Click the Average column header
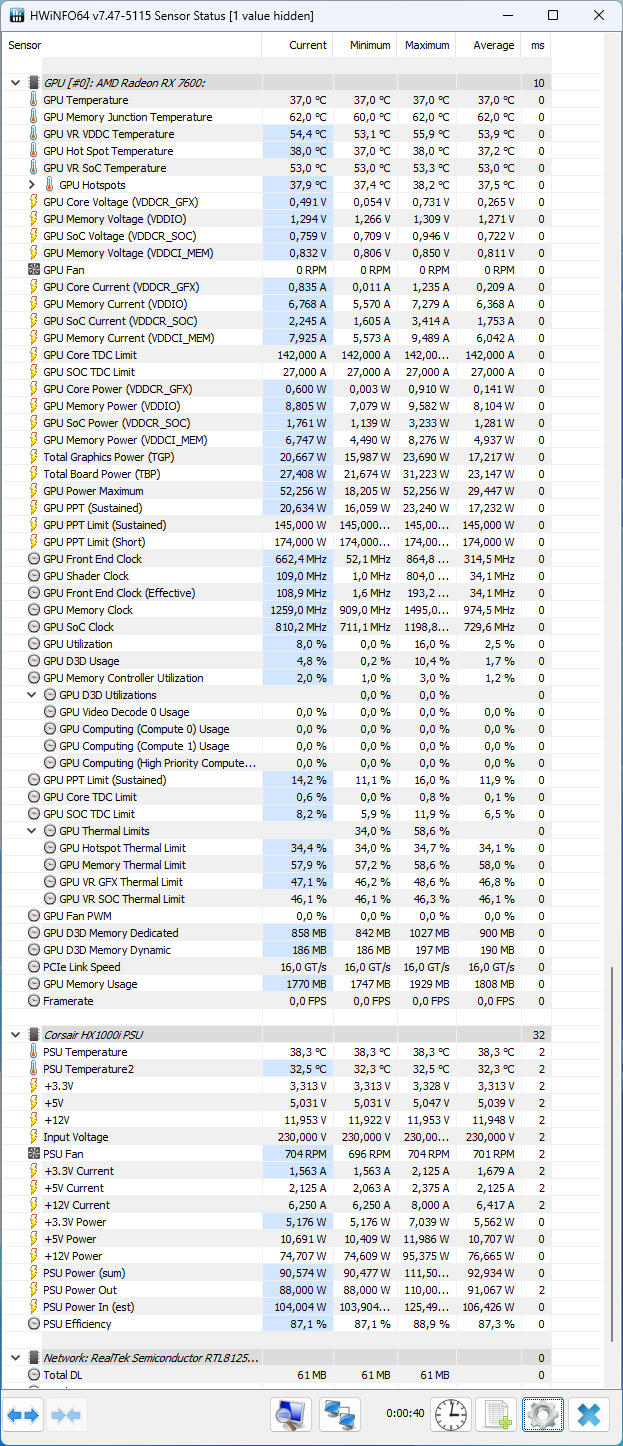Image resolution: width=623 pixels, height=1446 pixels. (x=489, y=45)
